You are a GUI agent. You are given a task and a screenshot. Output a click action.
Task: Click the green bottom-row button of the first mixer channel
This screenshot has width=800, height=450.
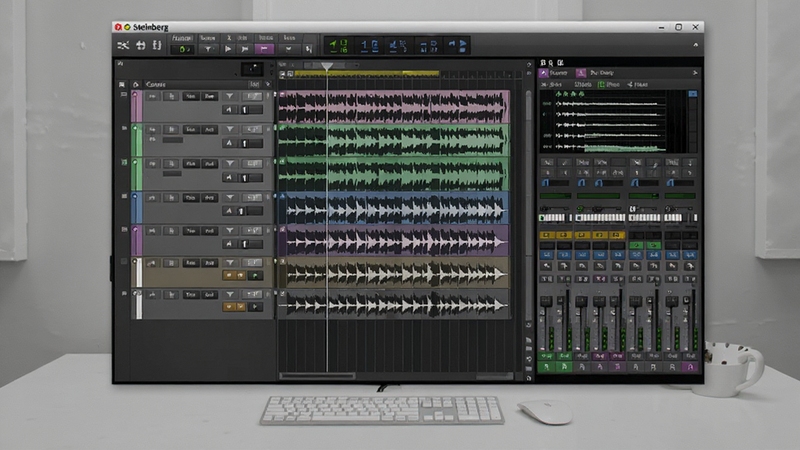click(x=547, y=367)
